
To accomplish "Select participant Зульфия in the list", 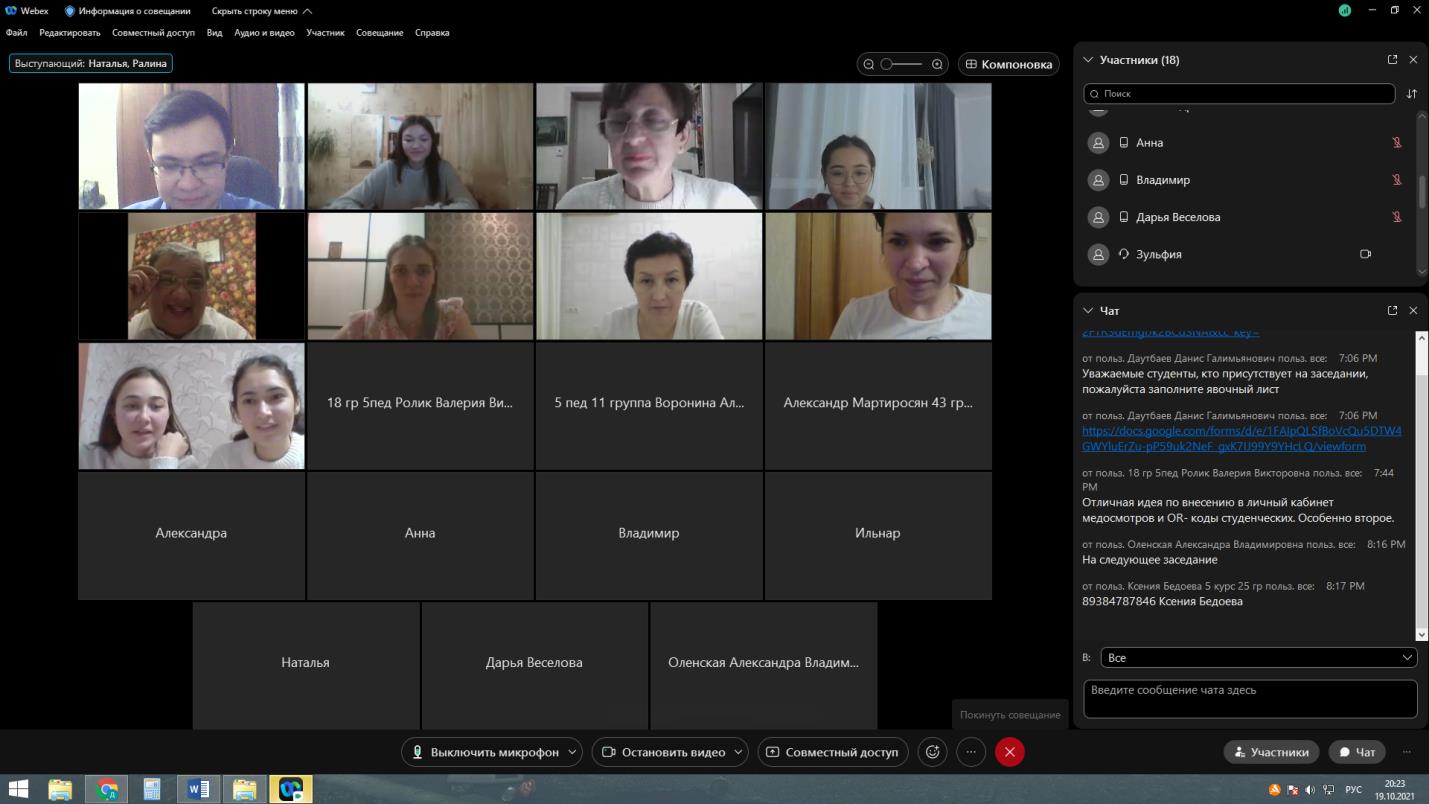I will [x=1245, y=254].
